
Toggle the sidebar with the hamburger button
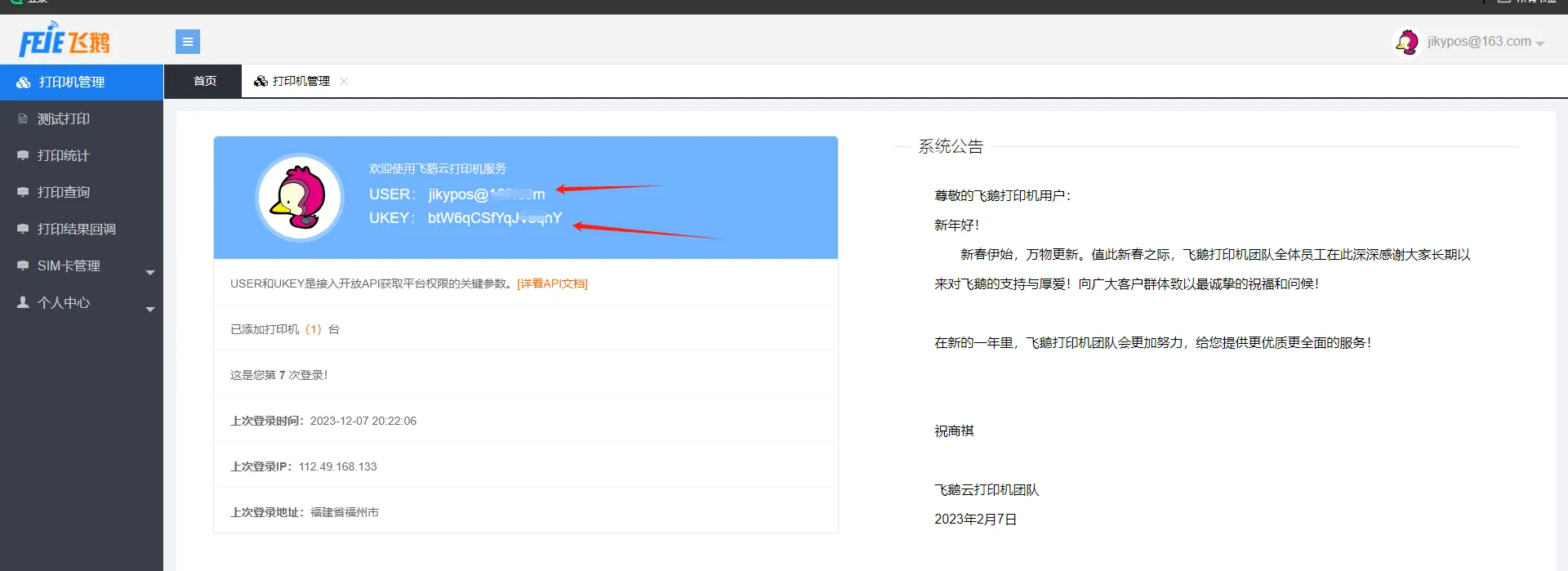pyautogui.click(x=187, y=42)
